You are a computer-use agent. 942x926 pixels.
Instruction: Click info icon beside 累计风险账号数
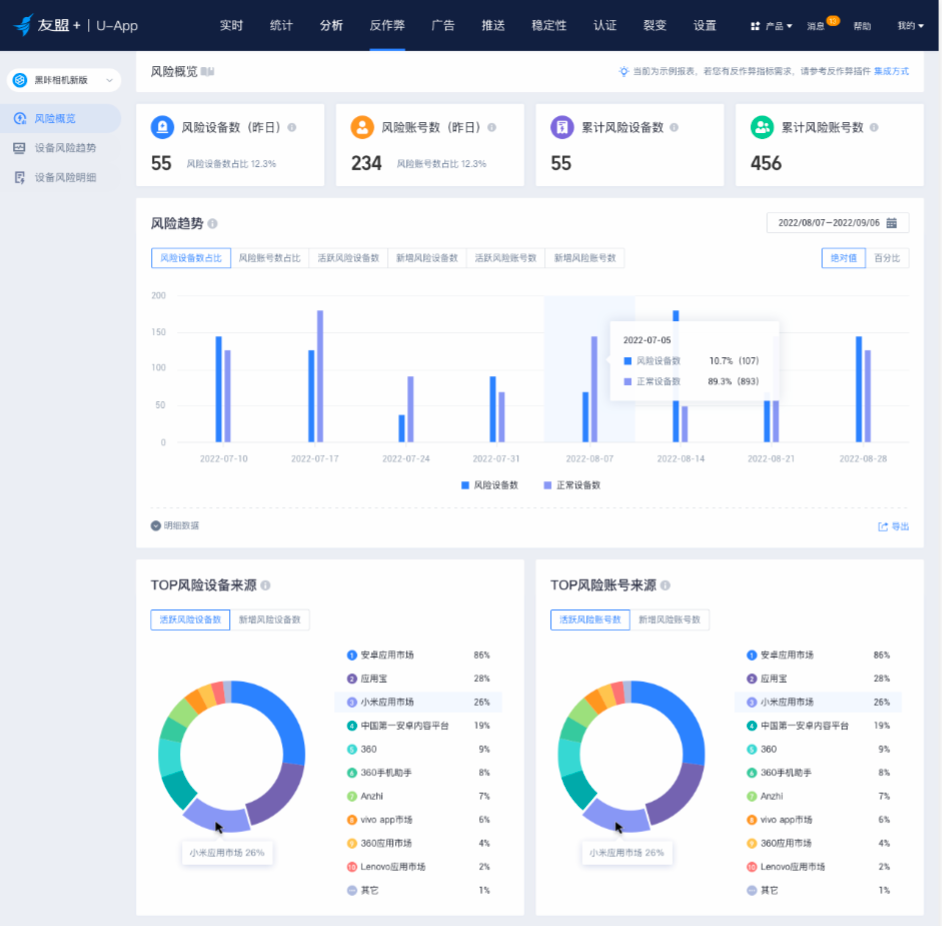pyautogui.click(x=874, y=127)
